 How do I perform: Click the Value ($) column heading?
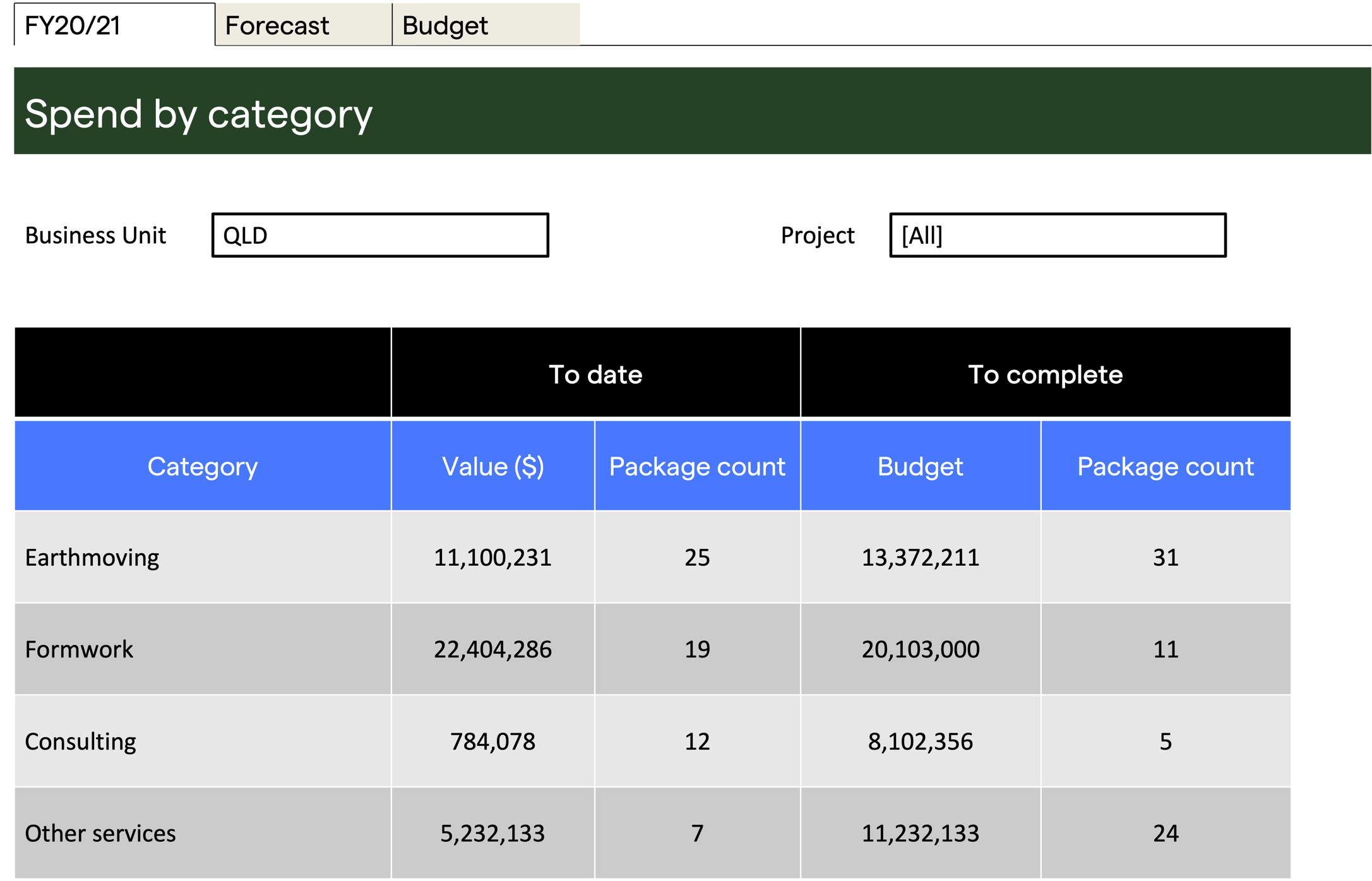(x=493, y=466)
